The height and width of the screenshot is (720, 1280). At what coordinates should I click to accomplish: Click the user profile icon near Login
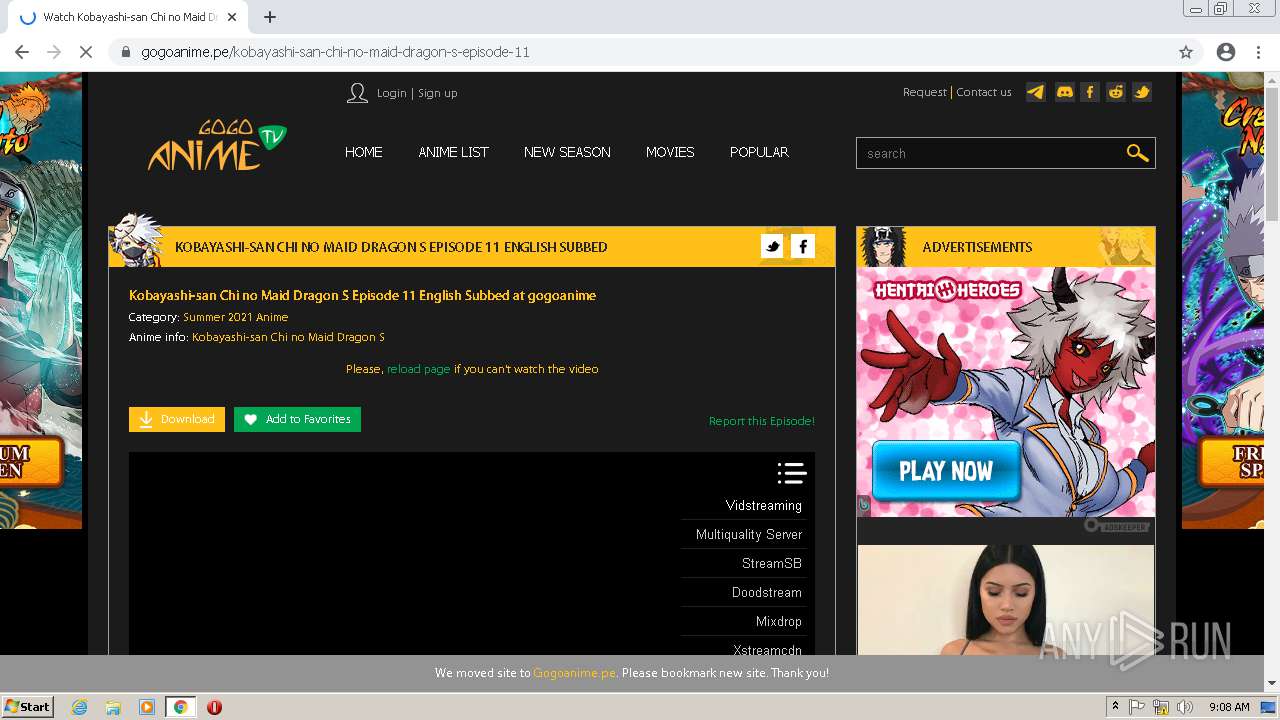(x=357, y=93)
